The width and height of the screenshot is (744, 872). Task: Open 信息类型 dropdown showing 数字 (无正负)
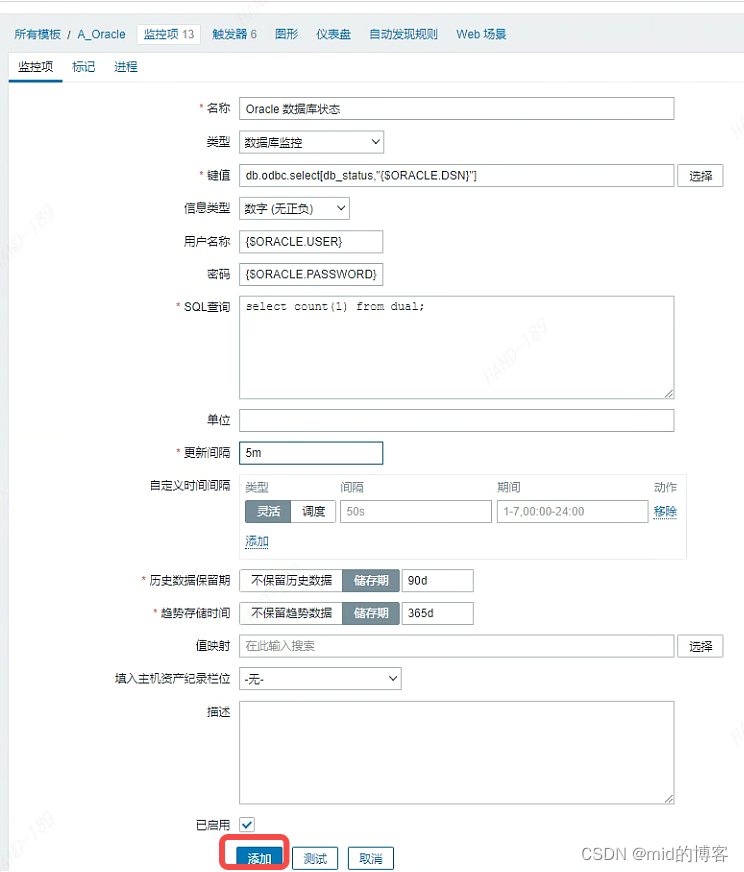pos(294,209)
